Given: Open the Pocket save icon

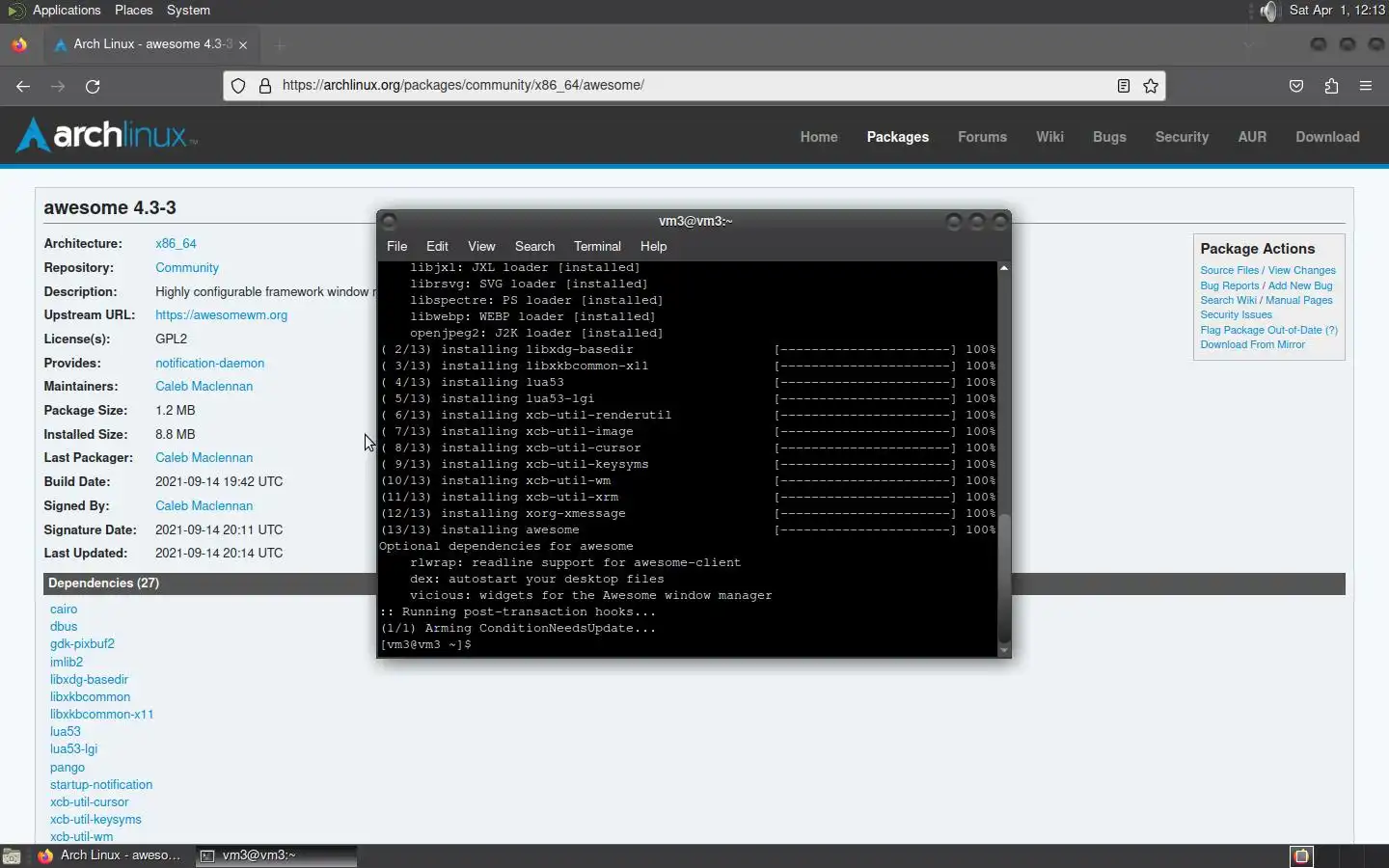Looking at the screenshot, I should [x=1296, y=86].
